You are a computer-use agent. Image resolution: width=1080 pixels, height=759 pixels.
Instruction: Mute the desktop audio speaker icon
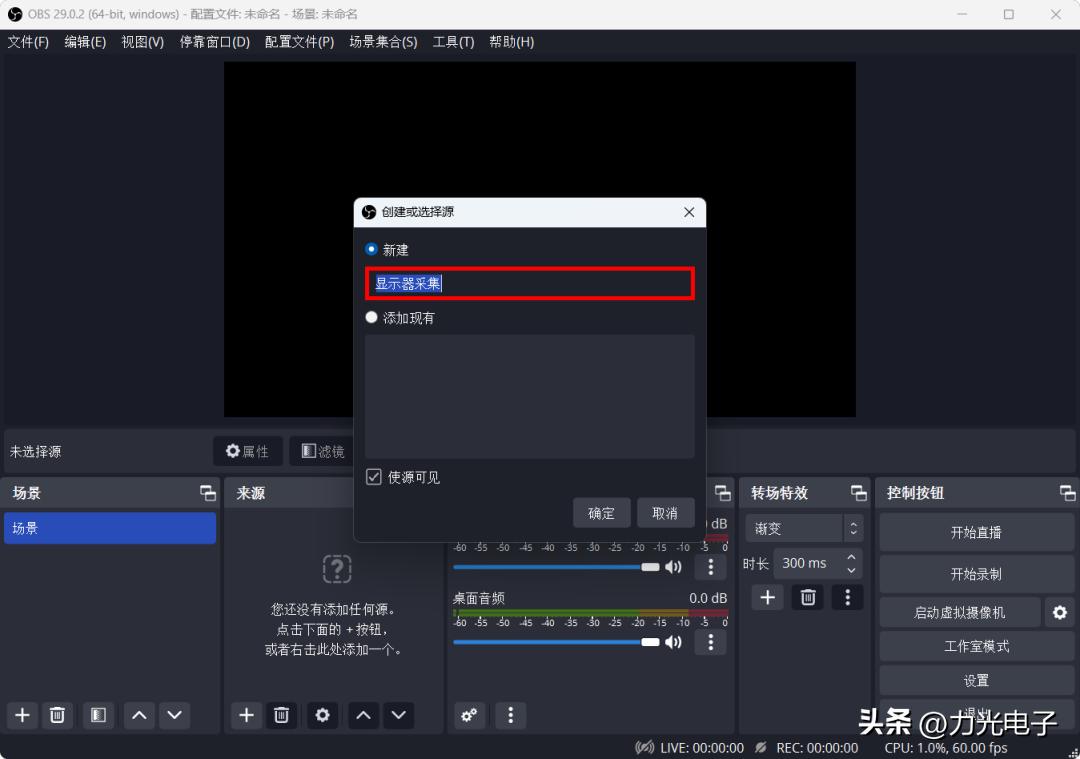(x=673, y=643)
